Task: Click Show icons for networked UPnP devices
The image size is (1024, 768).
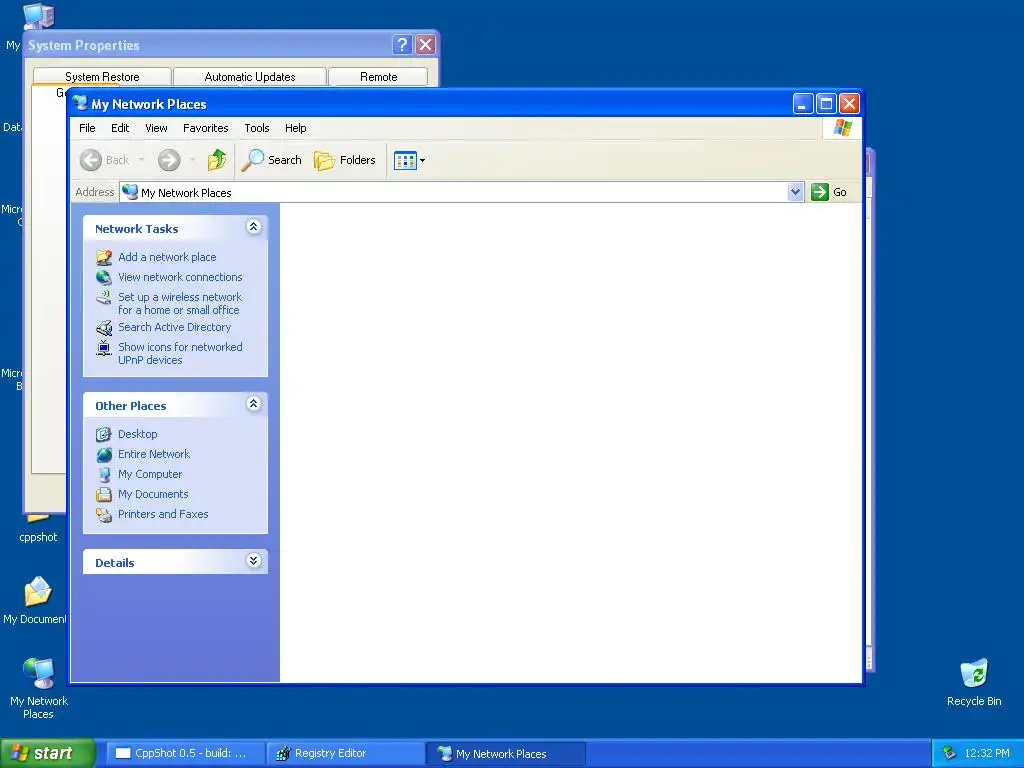Action: 180,353
